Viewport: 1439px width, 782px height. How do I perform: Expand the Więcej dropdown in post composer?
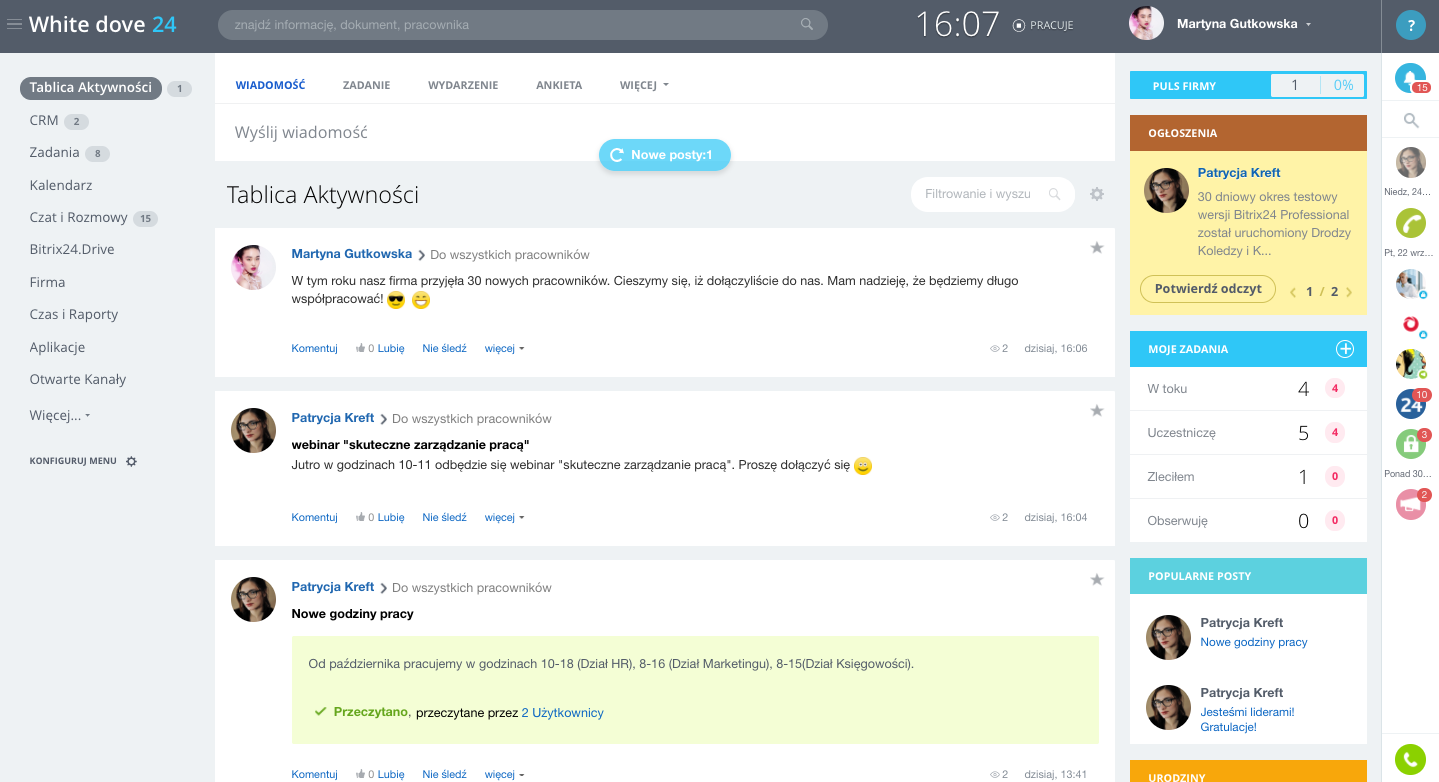tap(643, 86)
